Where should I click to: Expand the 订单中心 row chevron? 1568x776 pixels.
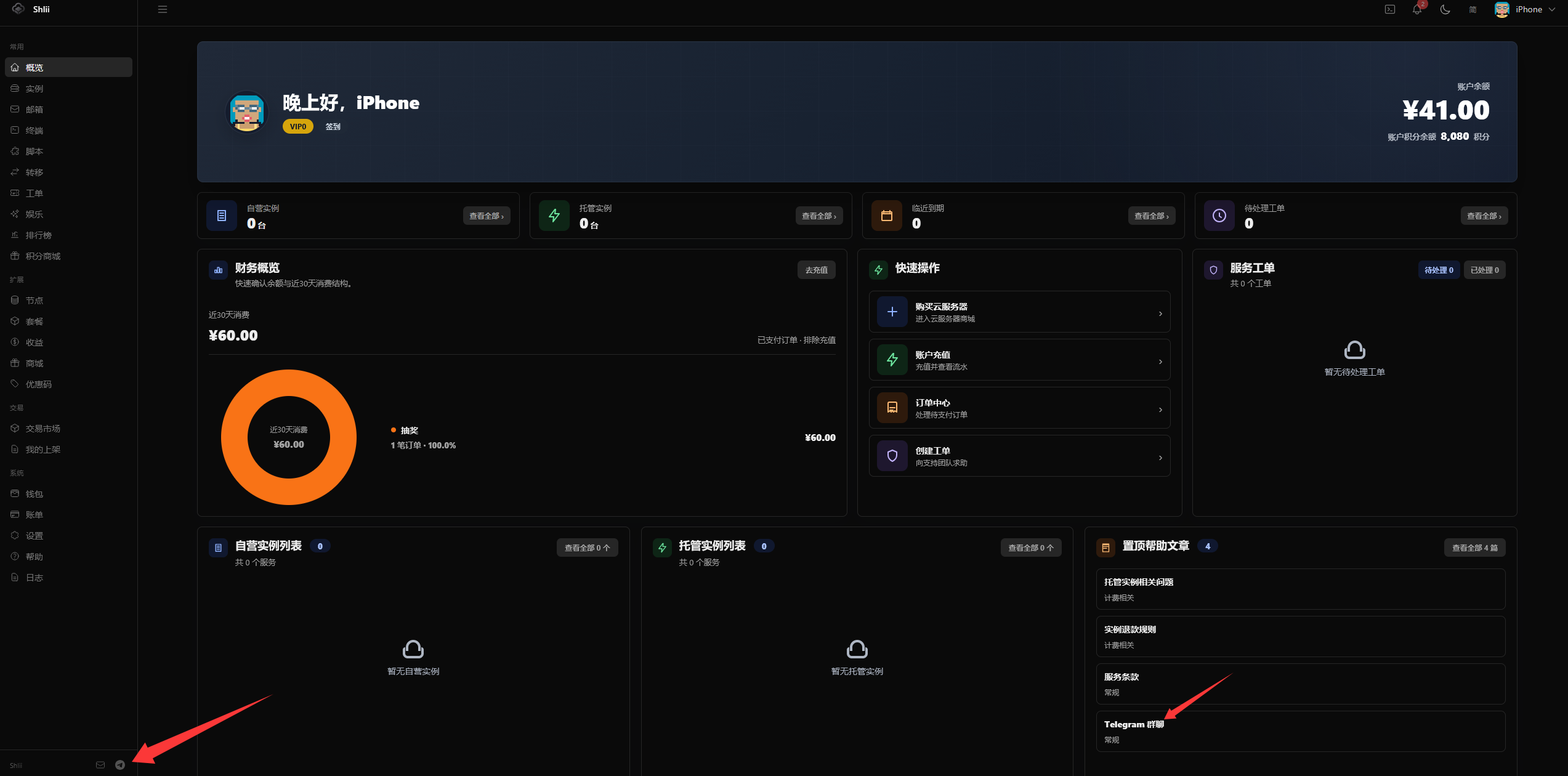(1160, 410)
